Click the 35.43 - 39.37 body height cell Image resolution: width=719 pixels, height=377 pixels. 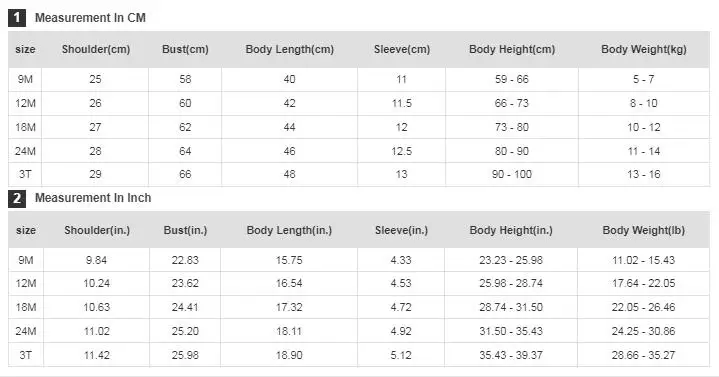tap(511, 355)
